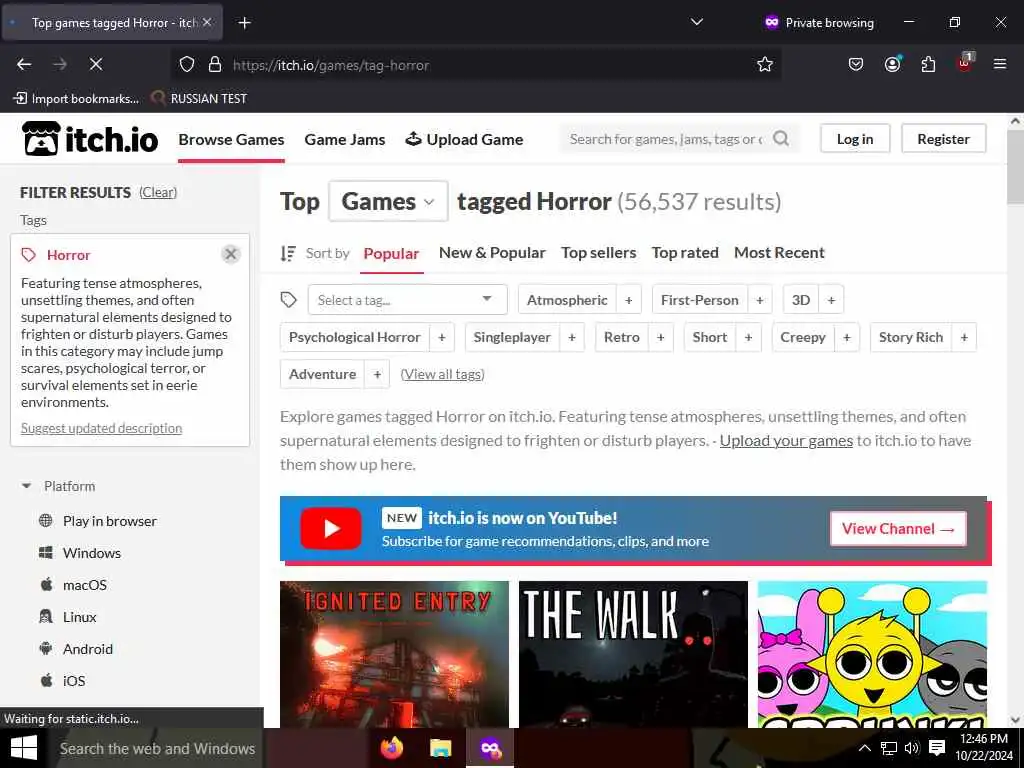Click the search magnifier icon
This screenshot has width=1024, height=768.
pyautogui.click(x=781, y=138)
